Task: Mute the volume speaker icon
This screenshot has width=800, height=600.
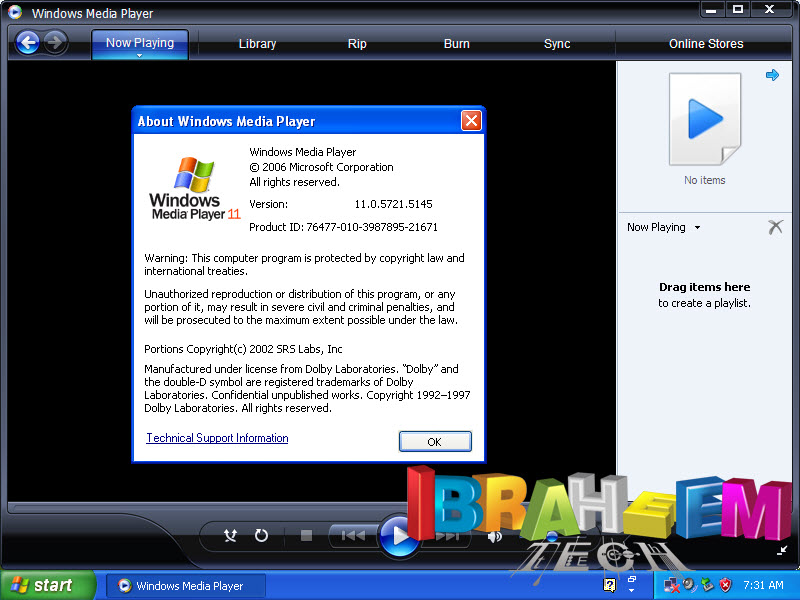Action: pyautogui.click(x=494, y=536)
